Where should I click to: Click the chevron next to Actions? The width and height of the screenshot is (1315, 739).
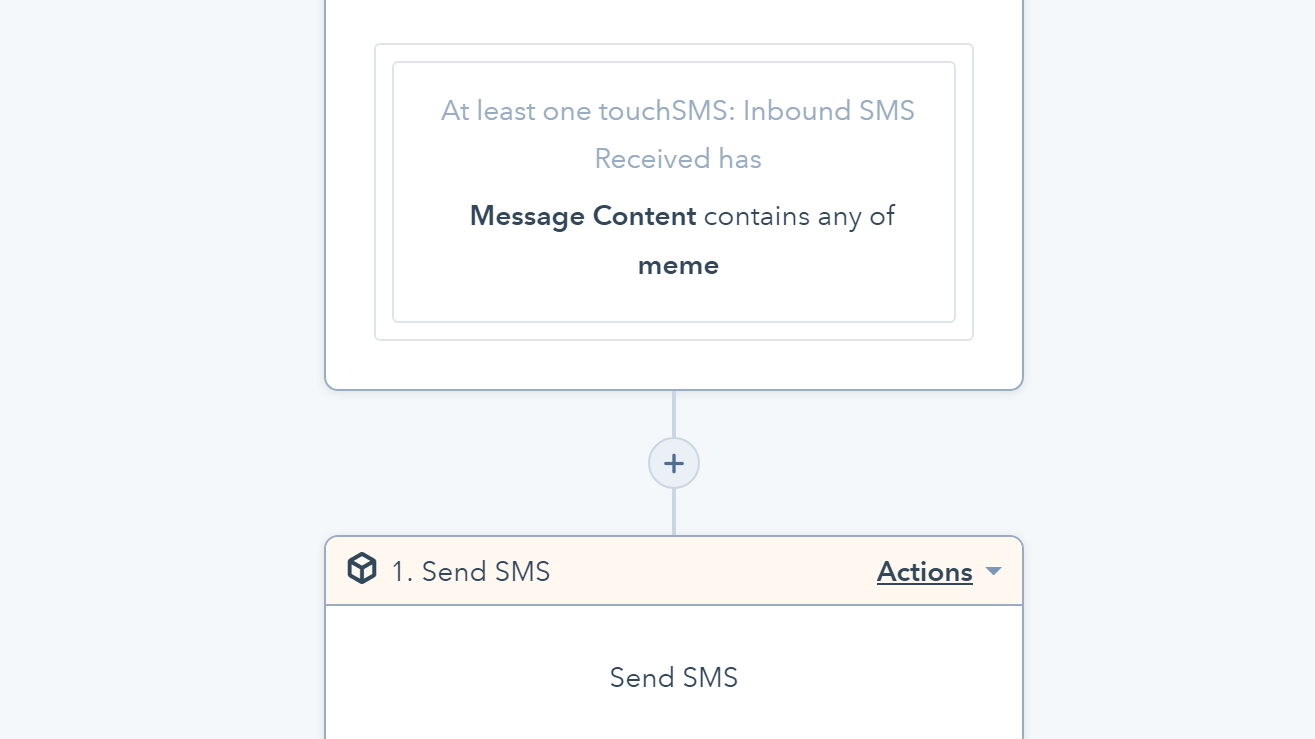click(x=993, y=571)
